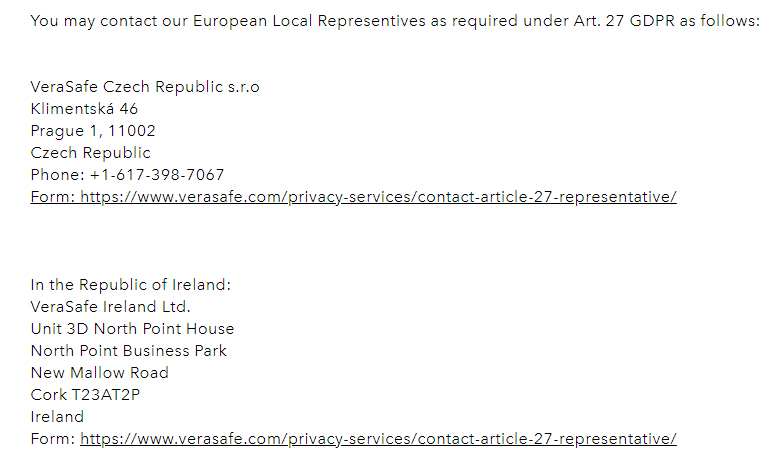Click the 'VeraSafe Ireland Ltd.' text line
This screenshot has width=770, height=470.
[x=110, y=307]
